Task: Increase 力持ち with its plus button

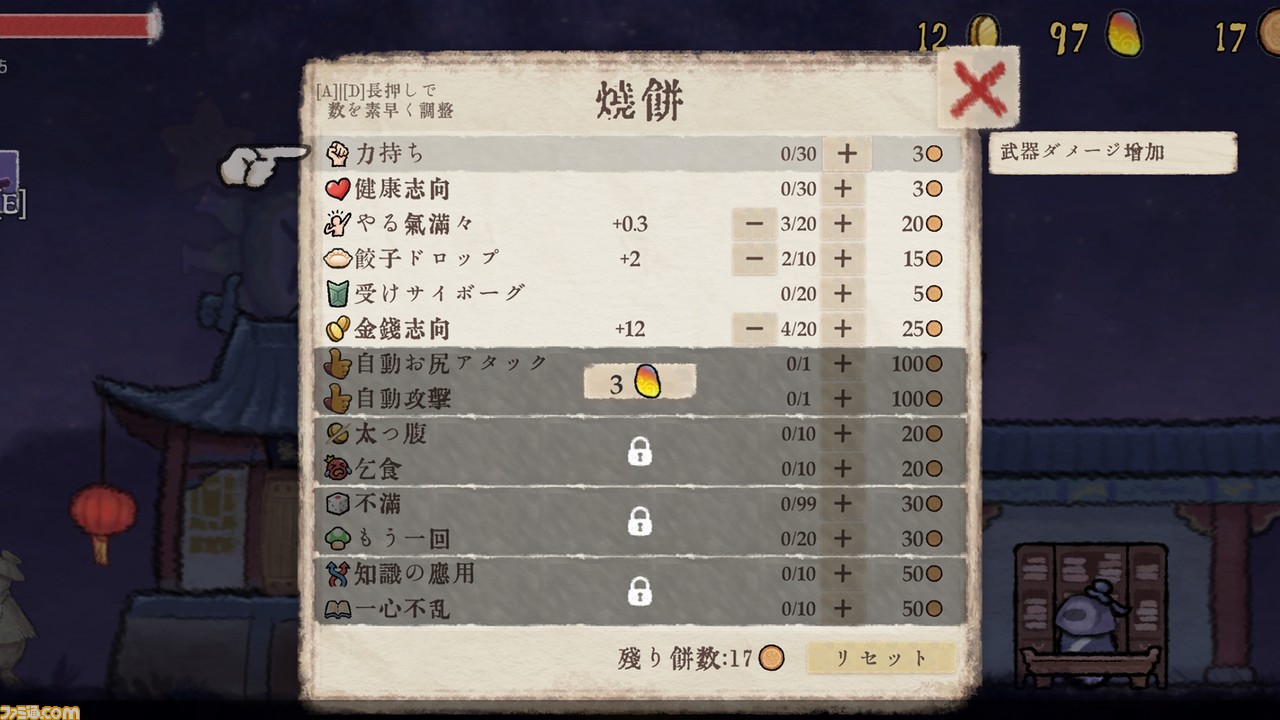Action: (847, 154)
